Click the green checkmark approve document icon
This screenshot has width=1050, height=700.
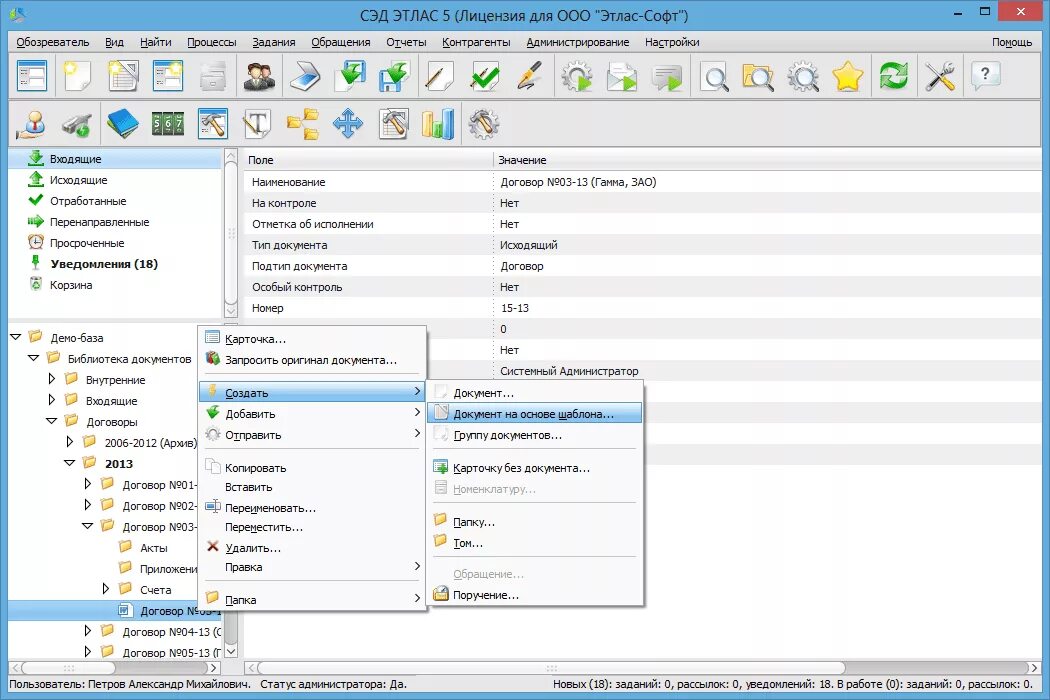click(485, 76)
